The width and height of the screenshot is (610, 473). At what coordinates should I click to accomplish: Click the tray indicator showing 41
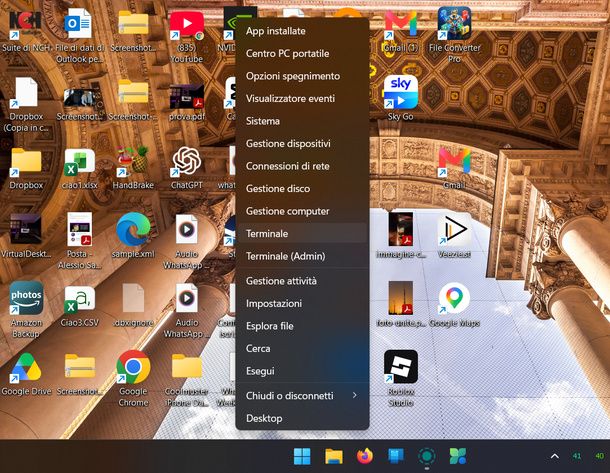click(x=577, y=456)
